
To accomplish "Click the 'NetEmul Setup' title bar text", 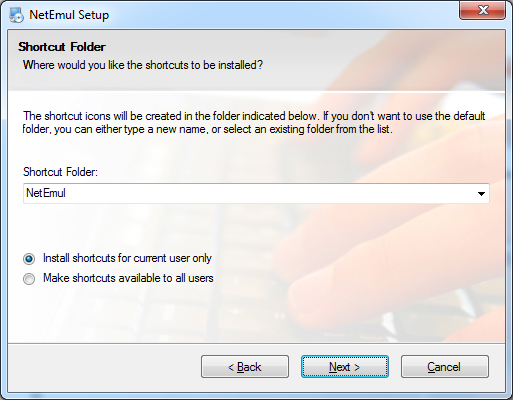I will pos(69,15).
